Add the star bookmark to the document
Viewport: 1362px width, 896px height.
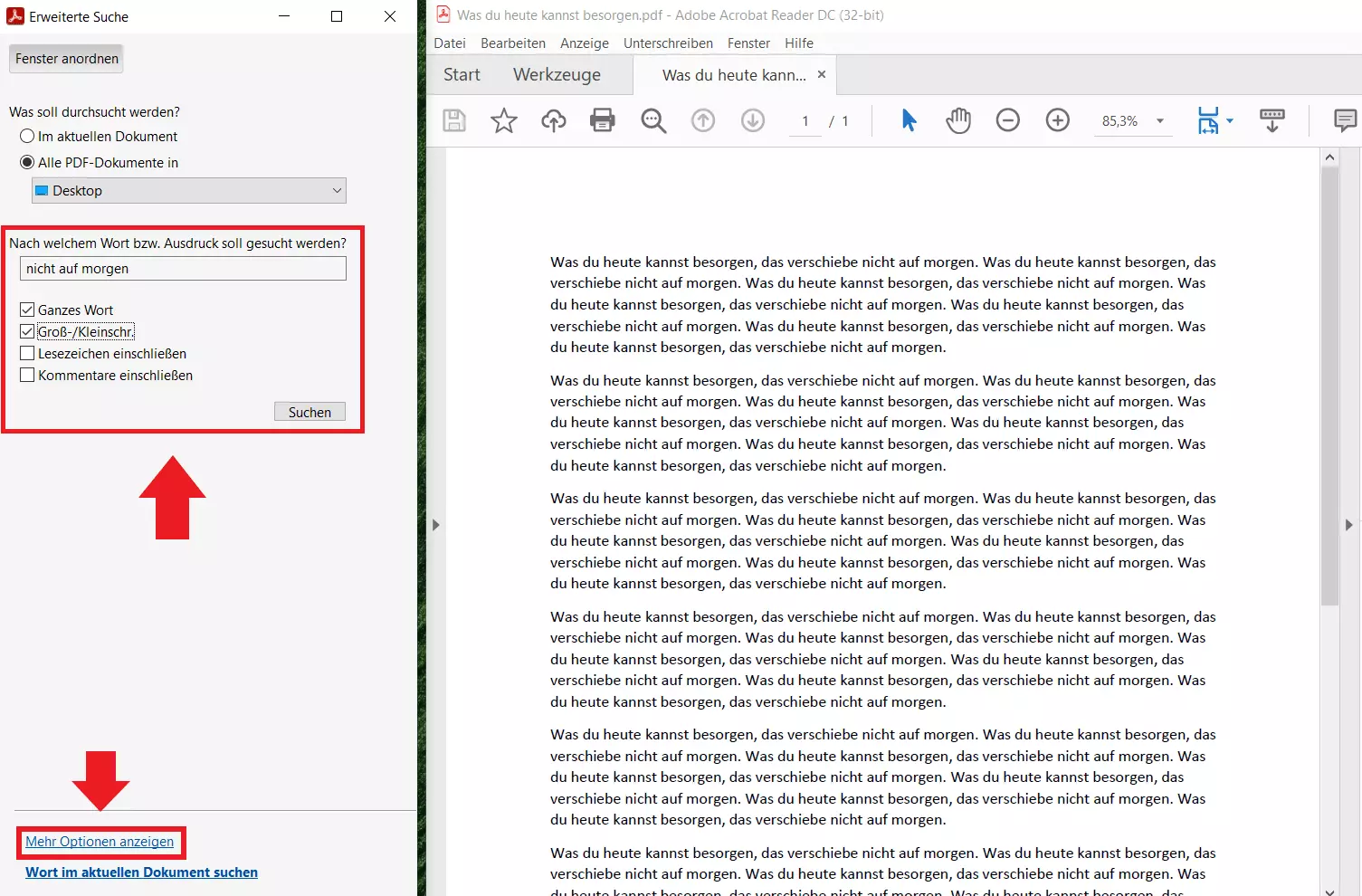click(504, 120)
